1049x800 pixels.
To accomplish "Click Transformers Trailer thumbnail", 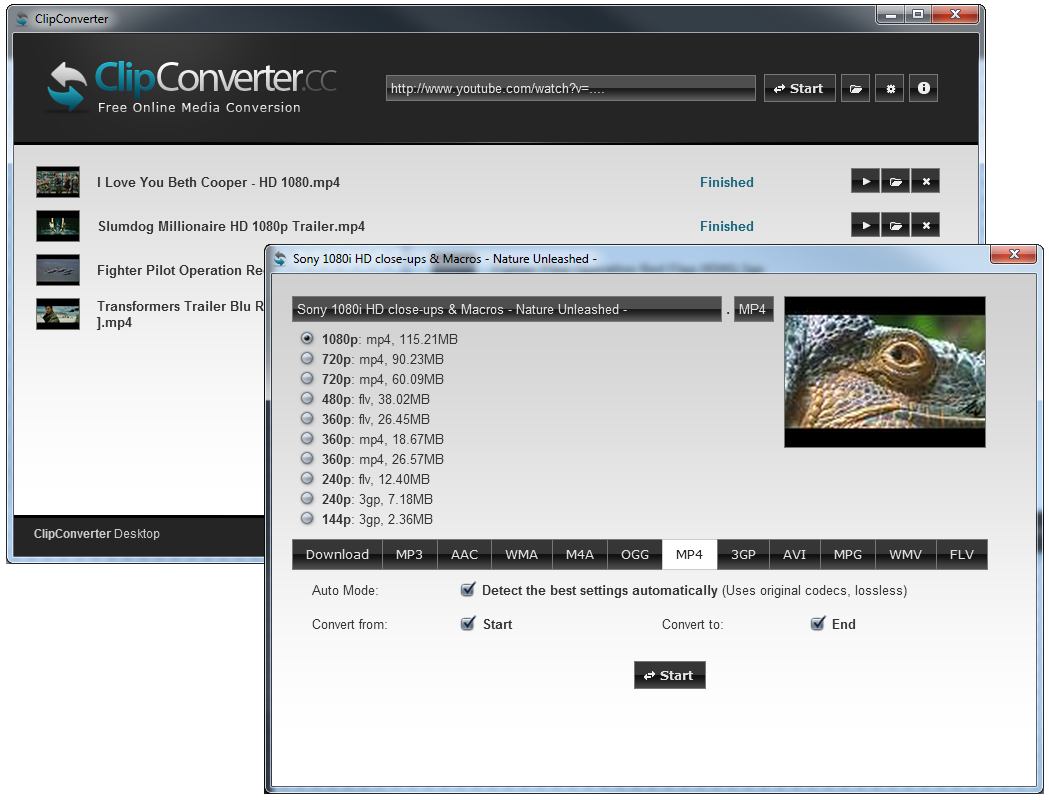I will 58,314.
